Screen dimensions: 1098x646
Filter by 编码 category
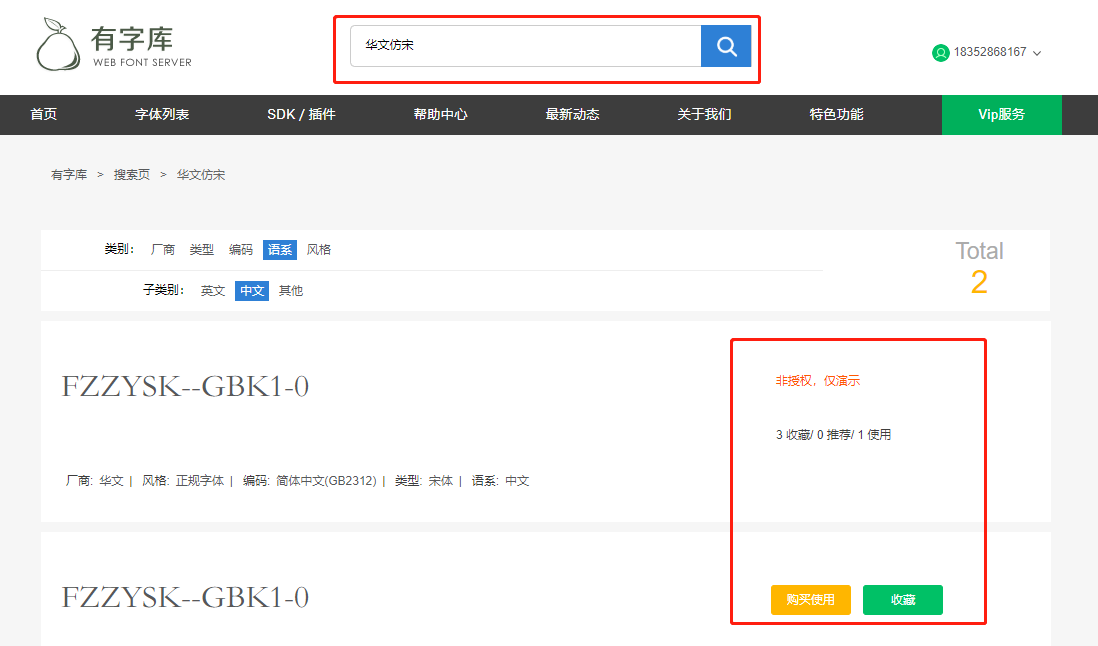pyautogui.click(x=241, y=250)
